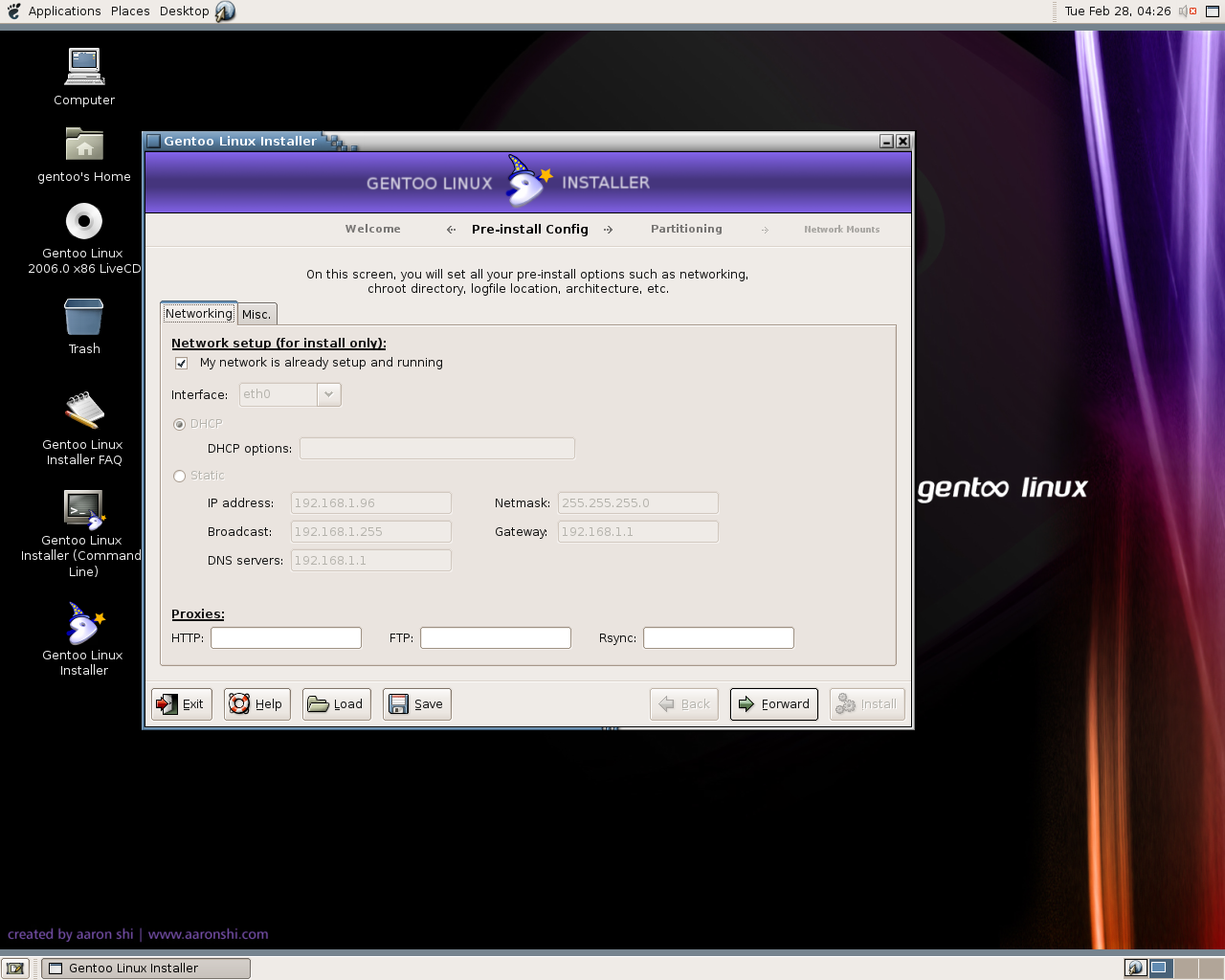The image size is (1225, 980).
Task: Click the Exit button
Action: tap(182, 704)
